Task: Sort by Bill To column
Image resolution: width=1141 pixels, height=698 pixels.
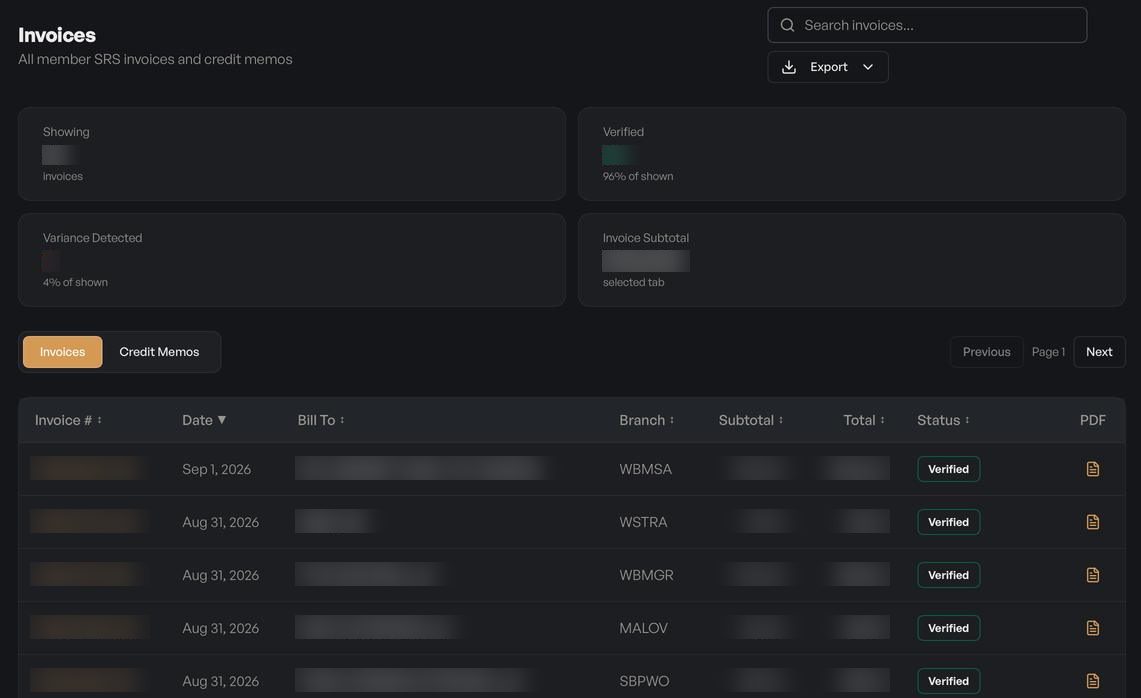Action: (x=321, y=421)
